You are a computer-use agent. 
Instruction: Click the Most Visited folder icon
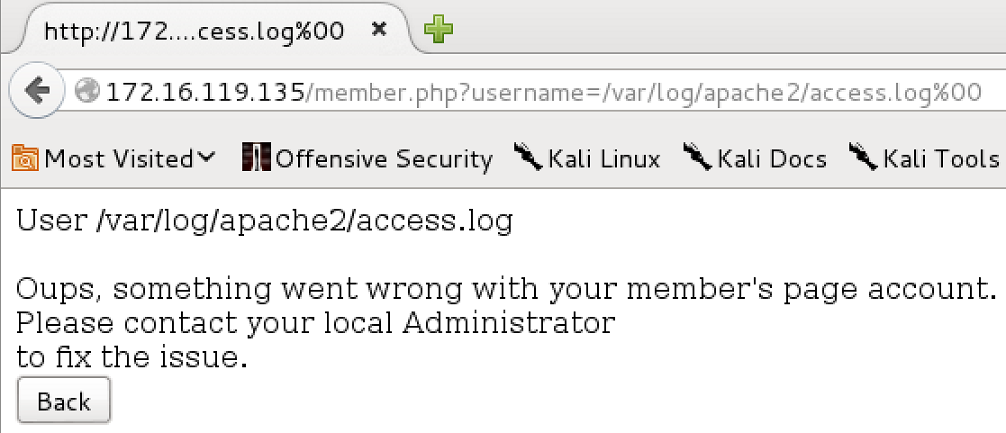coord(26,158)
